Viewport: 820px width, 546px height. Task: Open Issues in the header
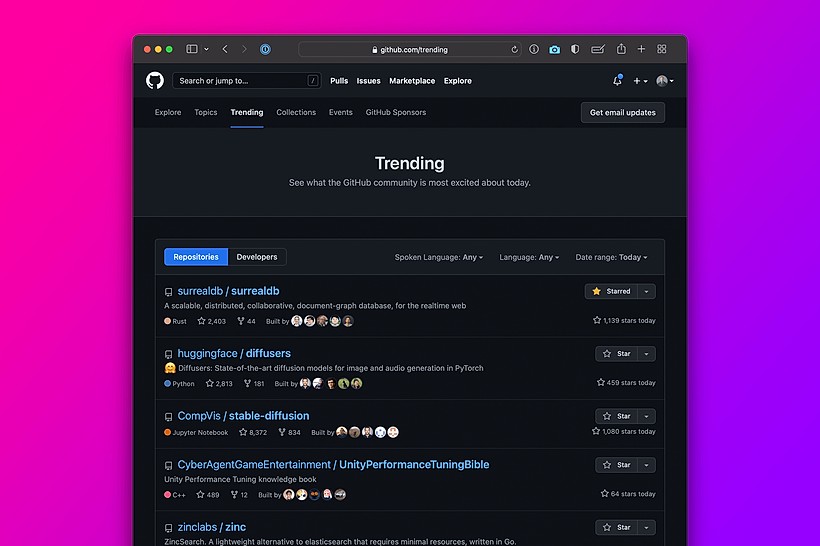pos(368,81)
